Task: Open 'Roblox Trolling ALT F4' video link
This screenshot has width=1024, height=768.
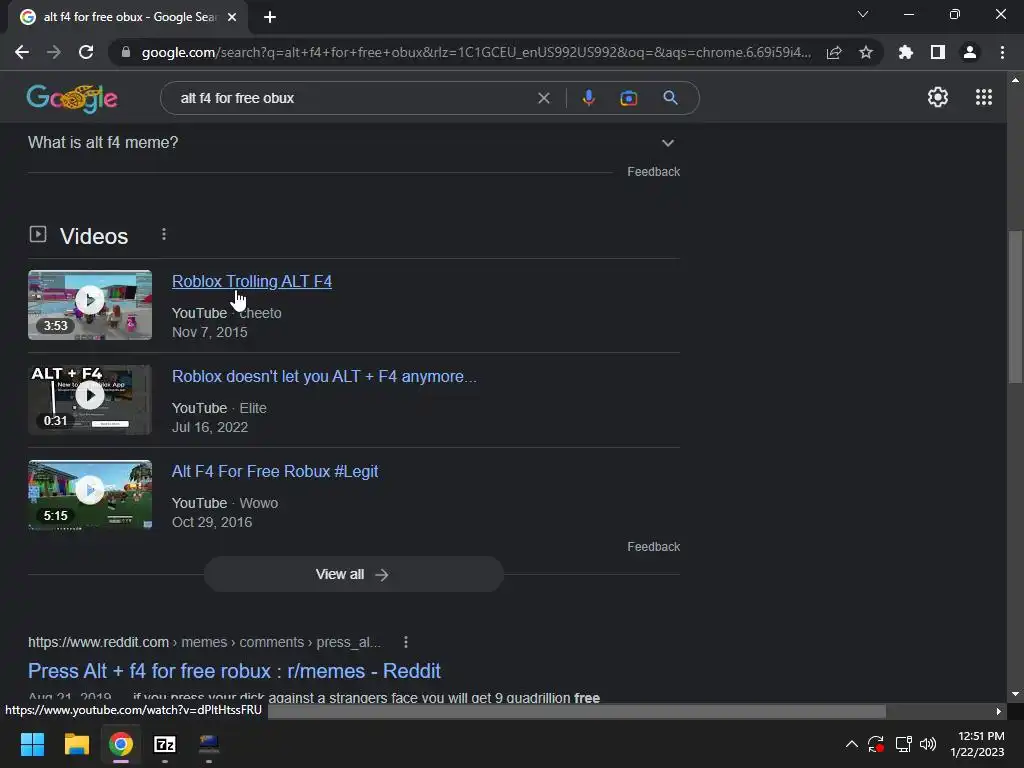Action: pos(251,281)
